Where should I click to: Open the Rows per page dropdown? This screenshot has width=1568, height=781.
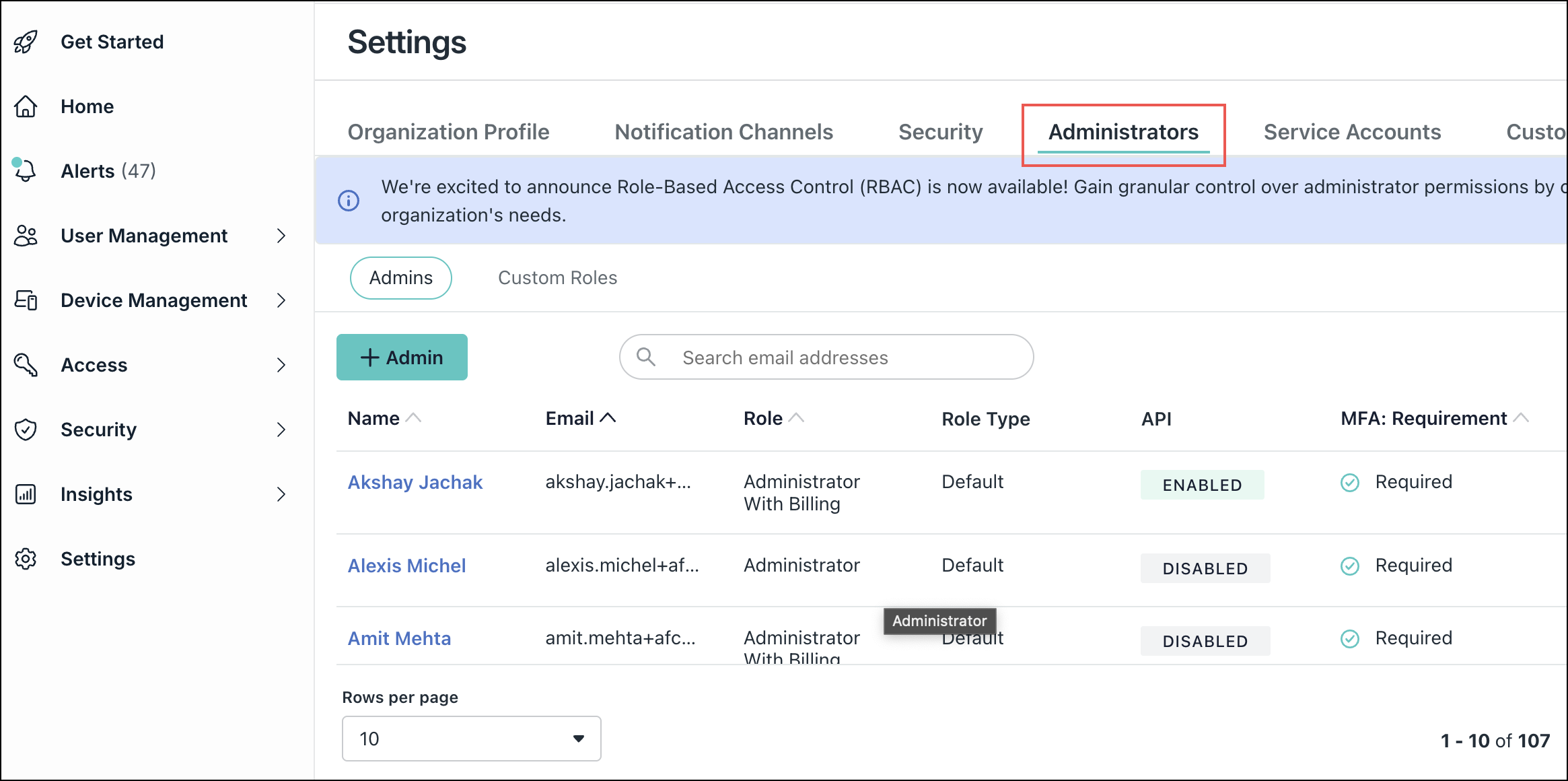(x=471, y=739)
